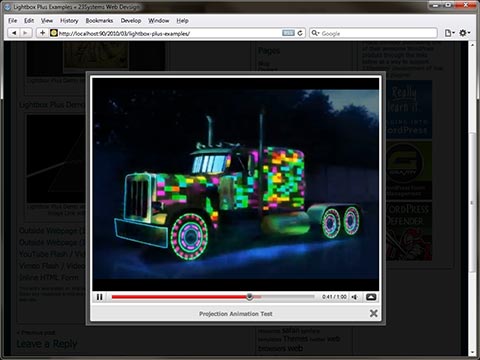Pause the video playback

(x=99, y=297)
